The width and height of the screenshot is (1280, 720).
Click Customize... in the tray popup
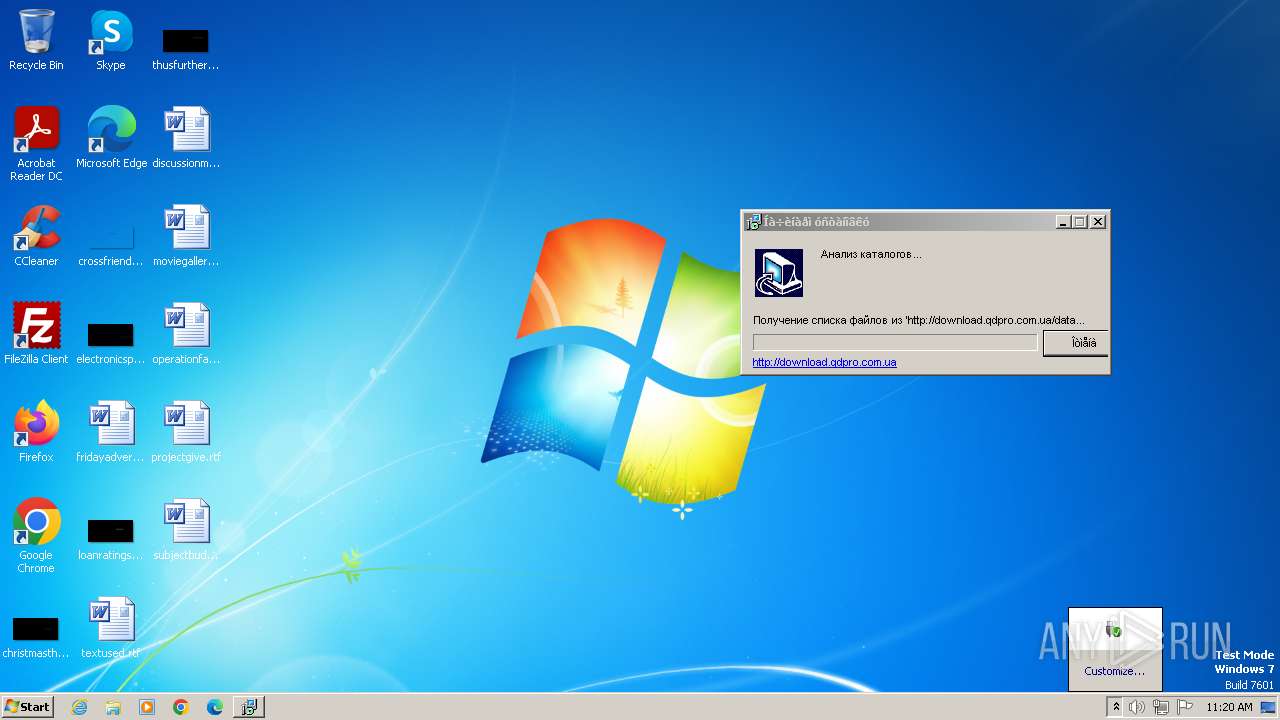tap(1114, 671)
